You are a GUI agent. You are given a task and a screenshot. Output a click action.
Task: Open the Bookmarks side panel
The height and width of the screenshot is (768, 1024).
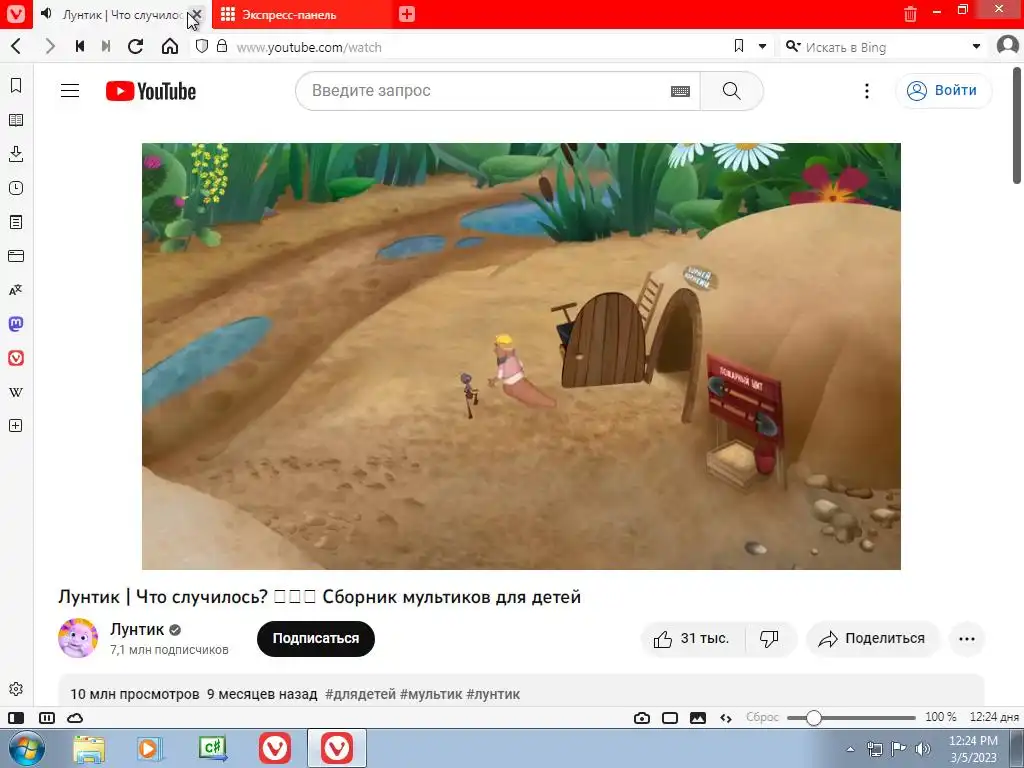pyautogui.click(x=16, y=86)
